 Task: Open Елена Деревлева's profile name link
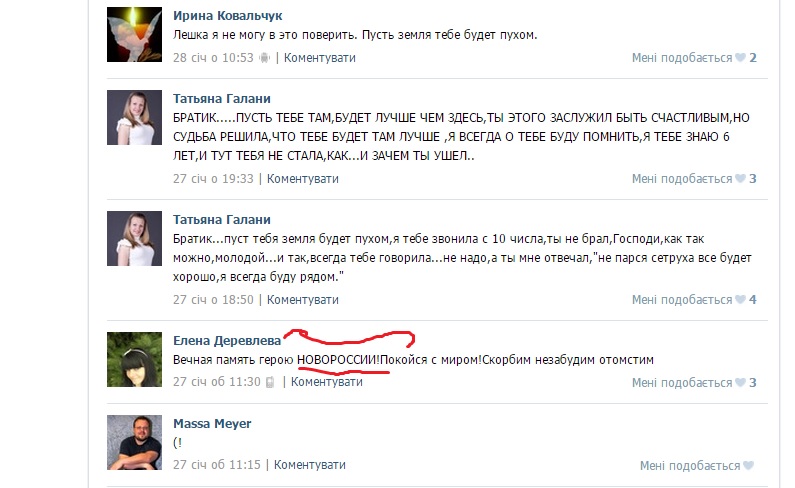tap(227, 340)
